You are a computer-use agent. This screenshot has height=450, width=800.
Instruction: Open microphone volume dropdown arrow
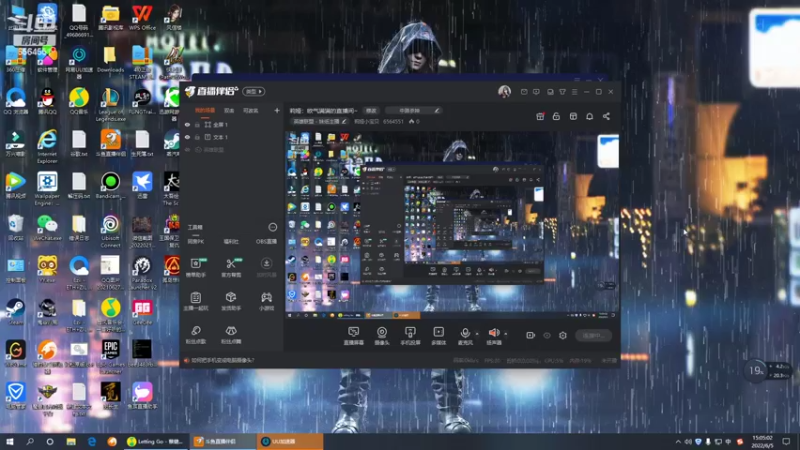477,334
